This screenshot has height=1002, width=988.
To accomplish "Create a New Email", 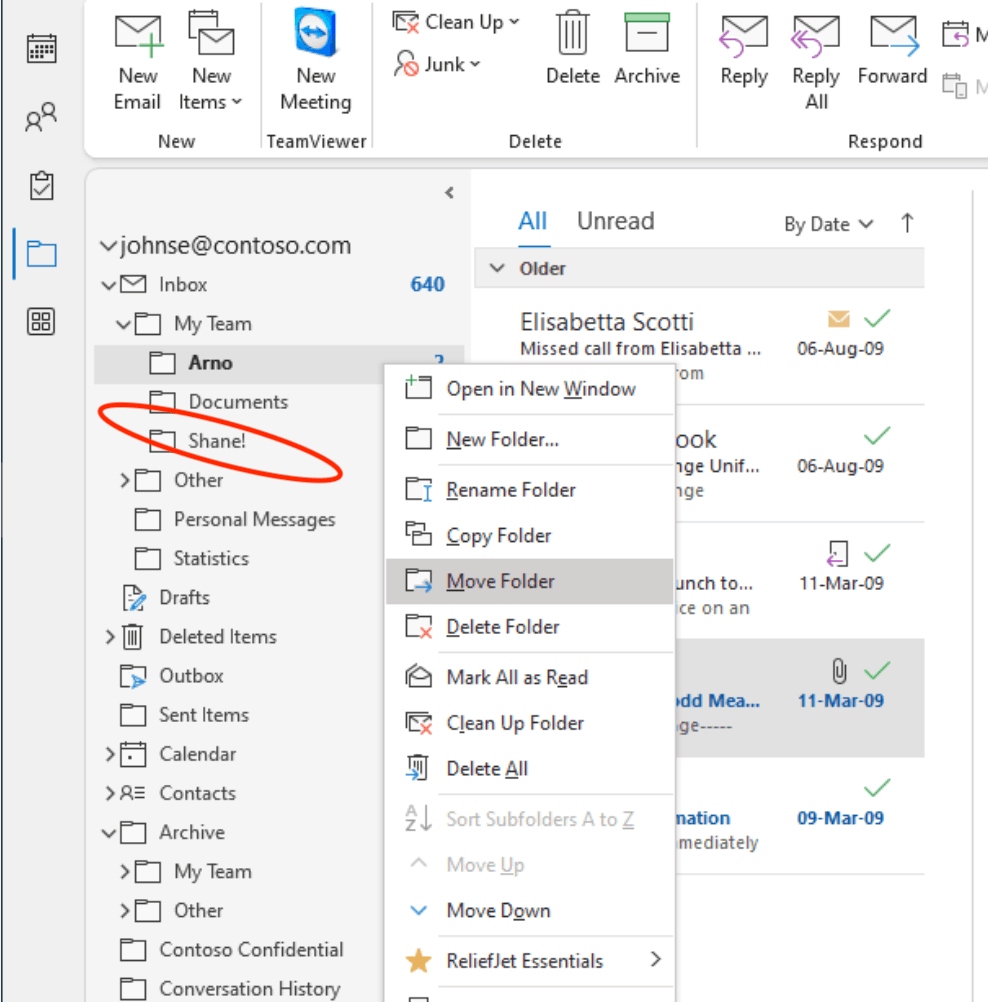I will coord(137,62).
